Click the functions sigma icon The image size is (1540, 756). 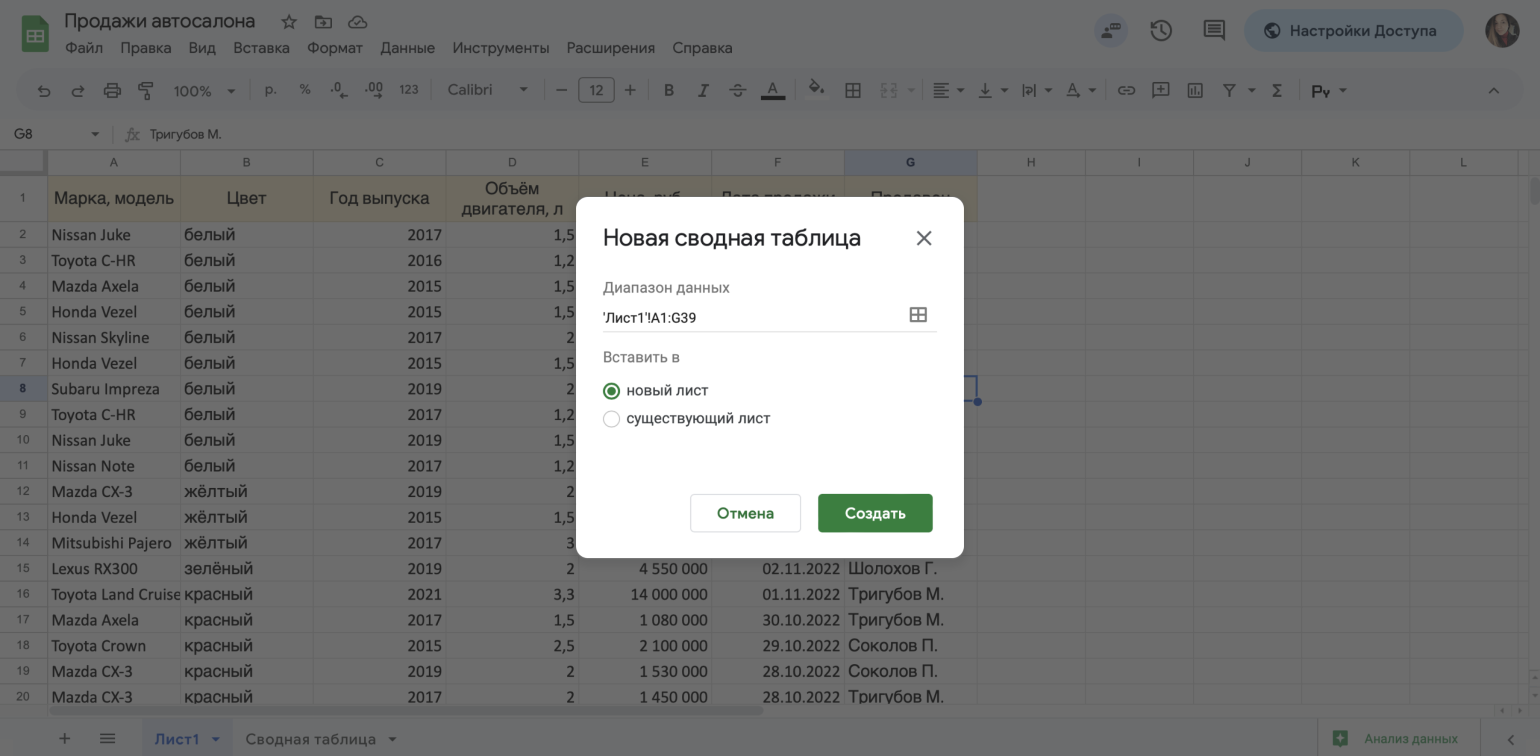click(x=1277, y=91)
